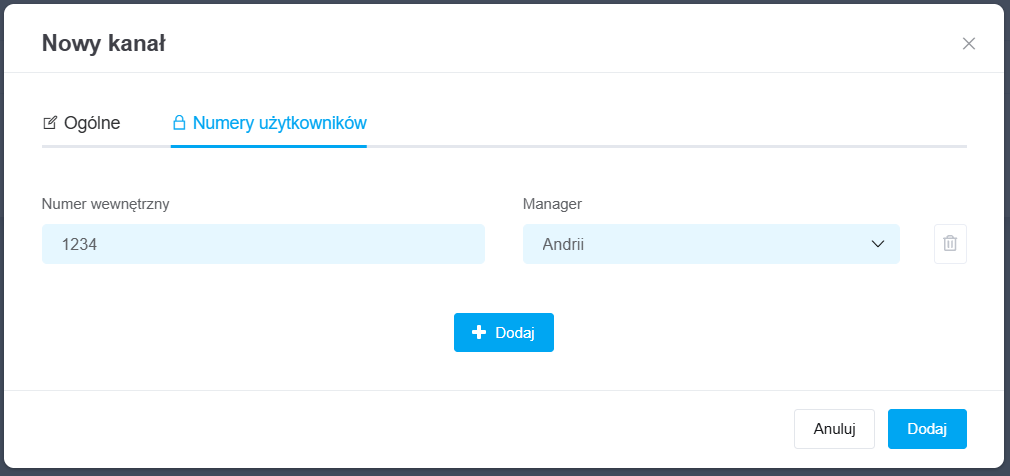
Task: Click the Manager field label
Action: (x=552, y=204)
